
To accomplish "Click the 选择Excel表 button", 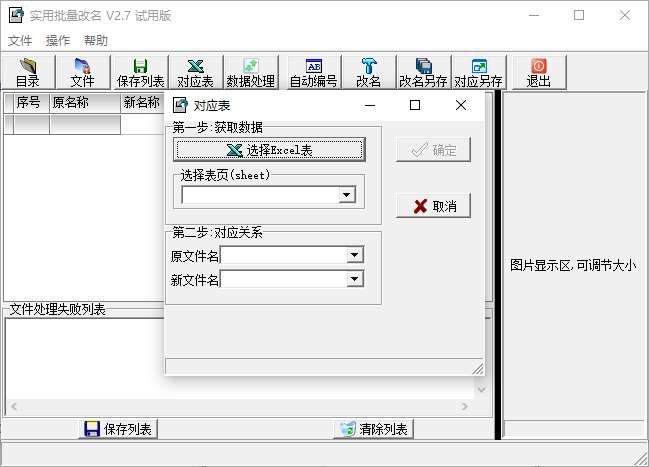I will pyautogui.click(x=269, y=150).
